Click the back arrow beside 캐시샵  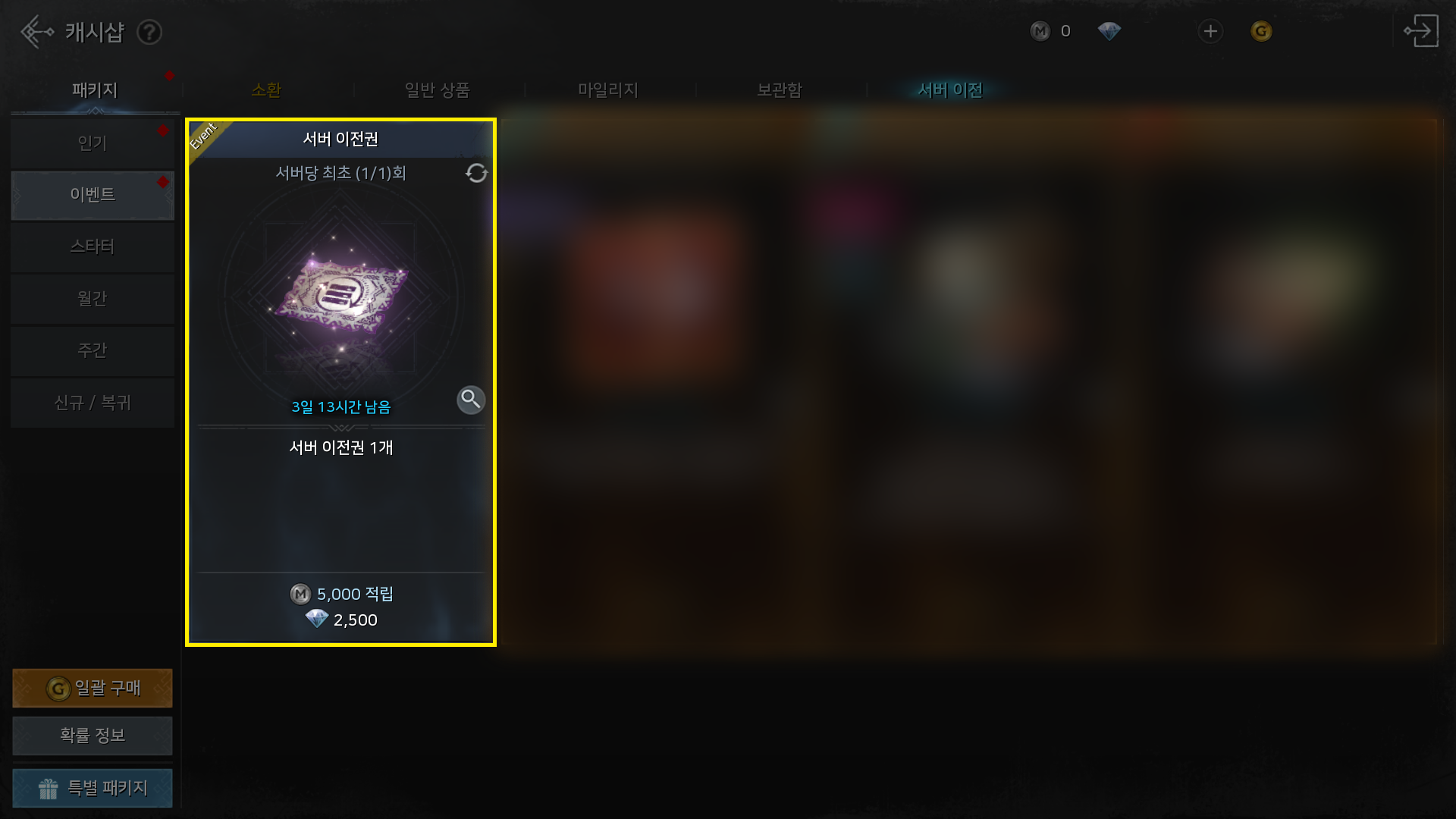pyautogui.click(x=36, y=32)
